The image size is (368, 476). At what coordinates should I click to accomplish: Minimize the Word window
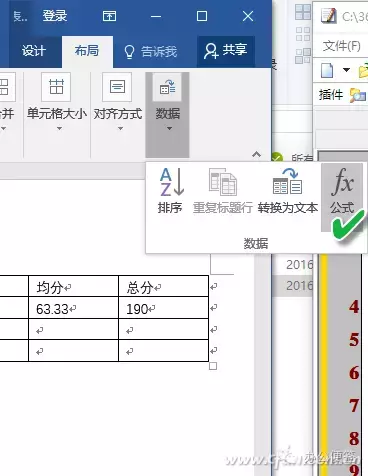[x=156, y=16]
